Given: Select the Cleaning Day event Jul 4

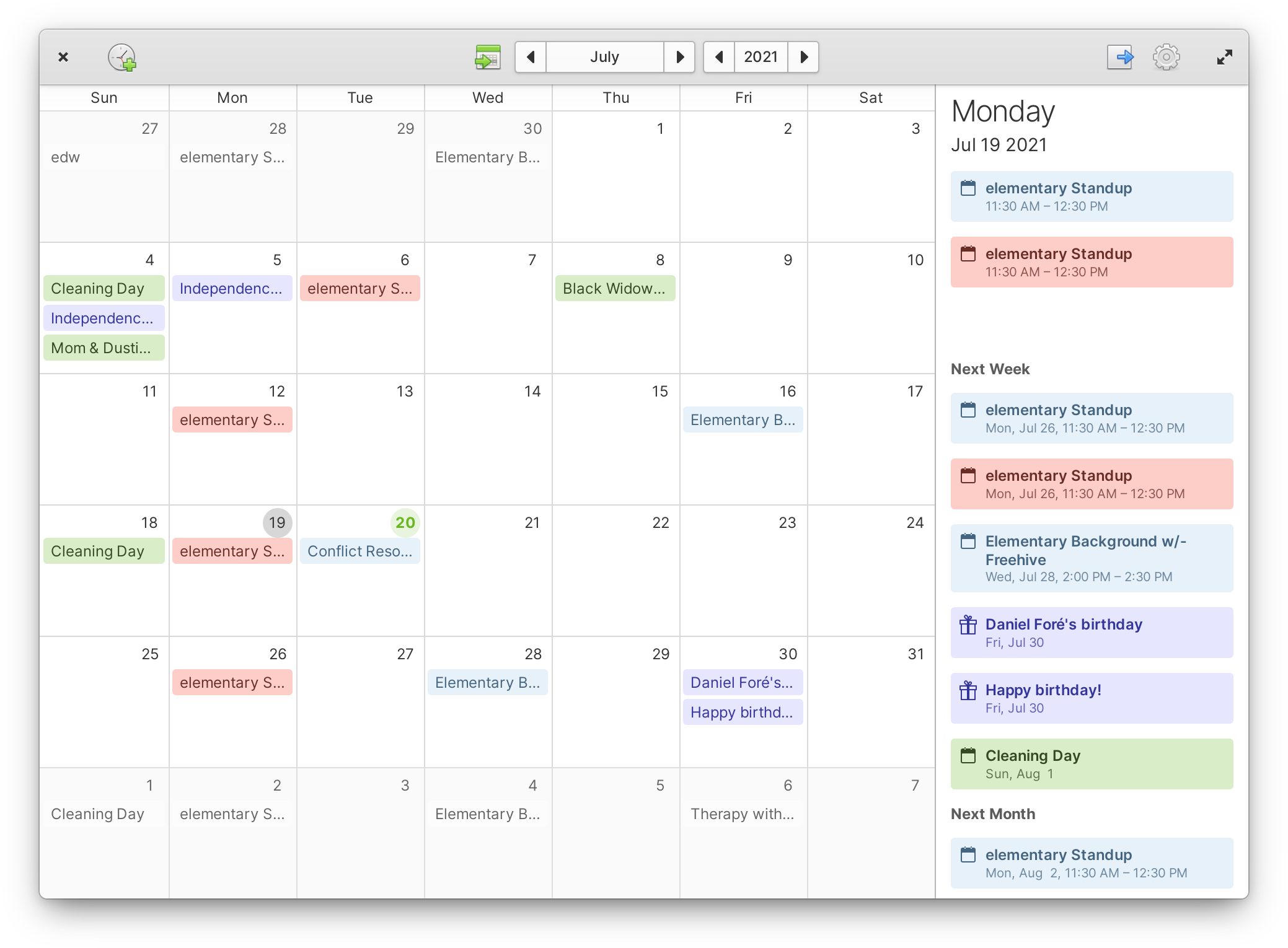Looking at the screenshot, I should 98,288.
